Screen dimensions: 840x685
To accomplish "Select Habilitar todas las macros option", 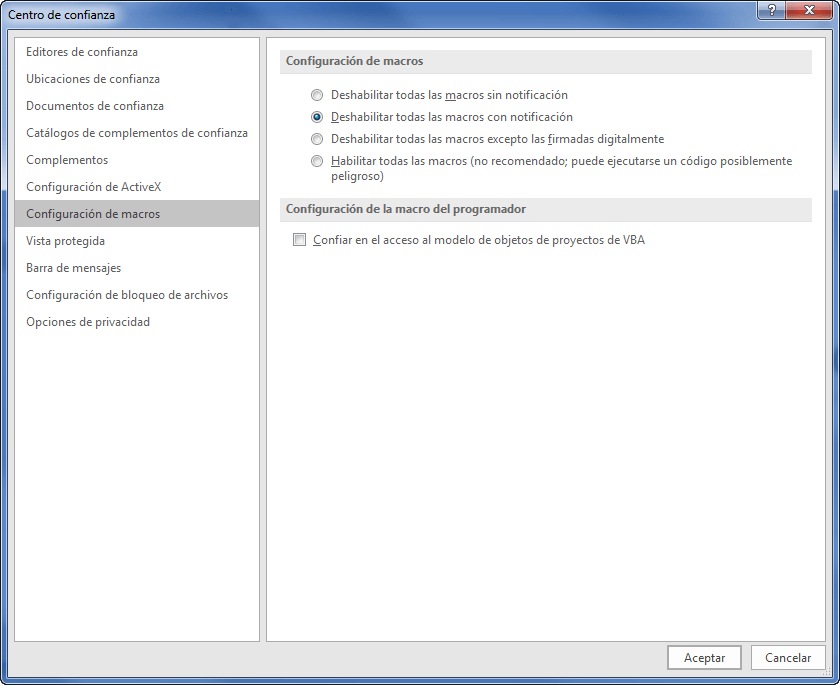I will pyautogui.click(x=317, y=162).
